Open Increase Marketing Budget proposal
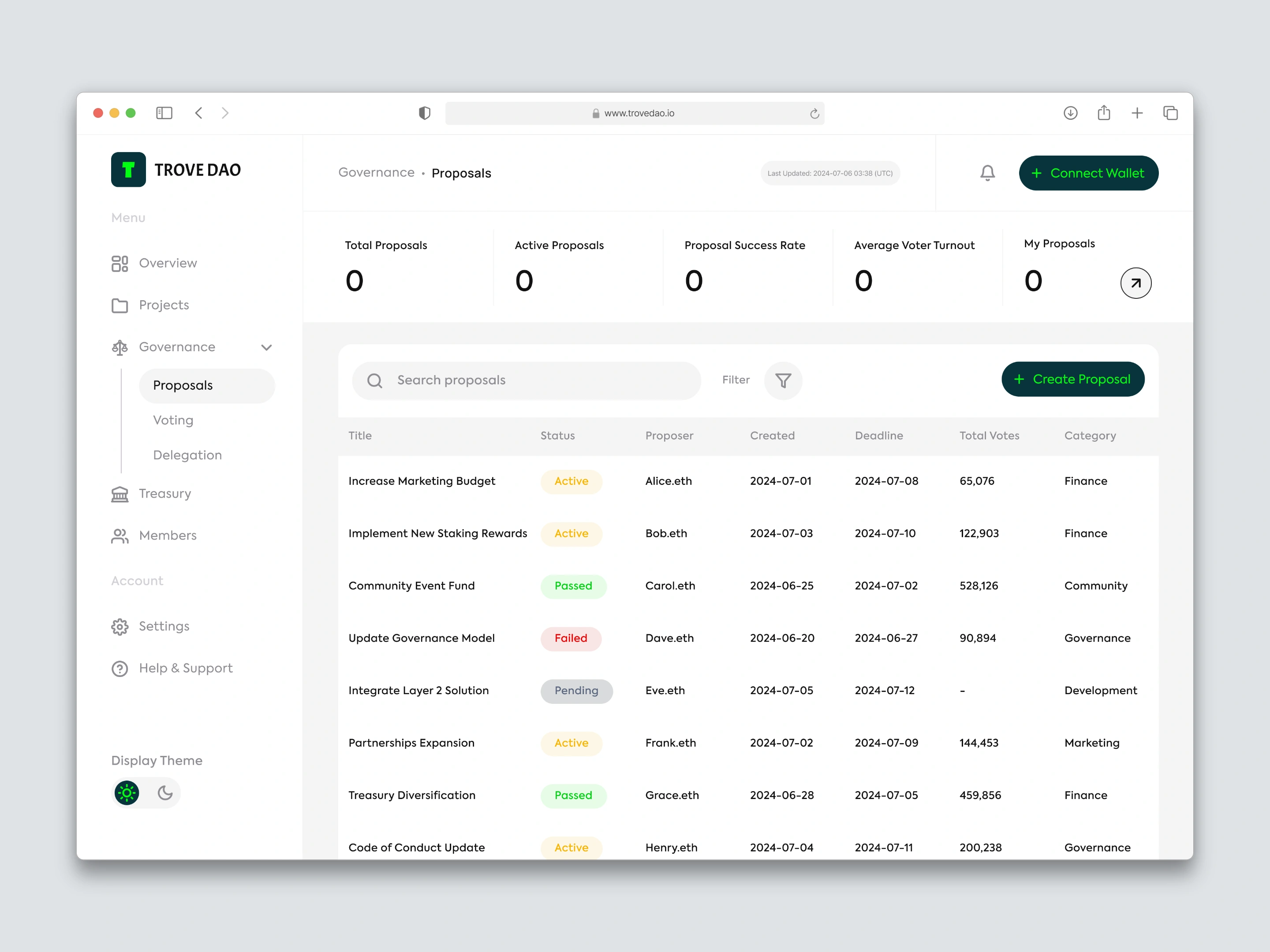Viewport: 1270px width, 952px height. [422, 481]
